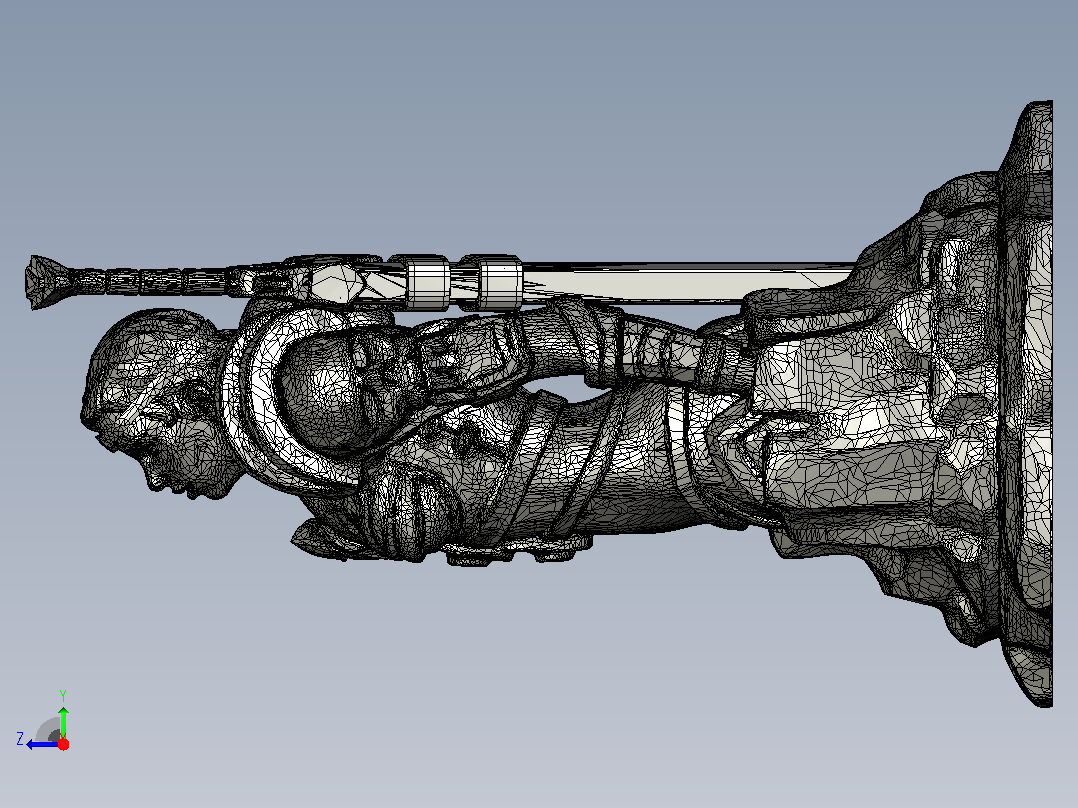
Task: Click the green Y axis arrow on triad
Action: [x=63, y=722]
